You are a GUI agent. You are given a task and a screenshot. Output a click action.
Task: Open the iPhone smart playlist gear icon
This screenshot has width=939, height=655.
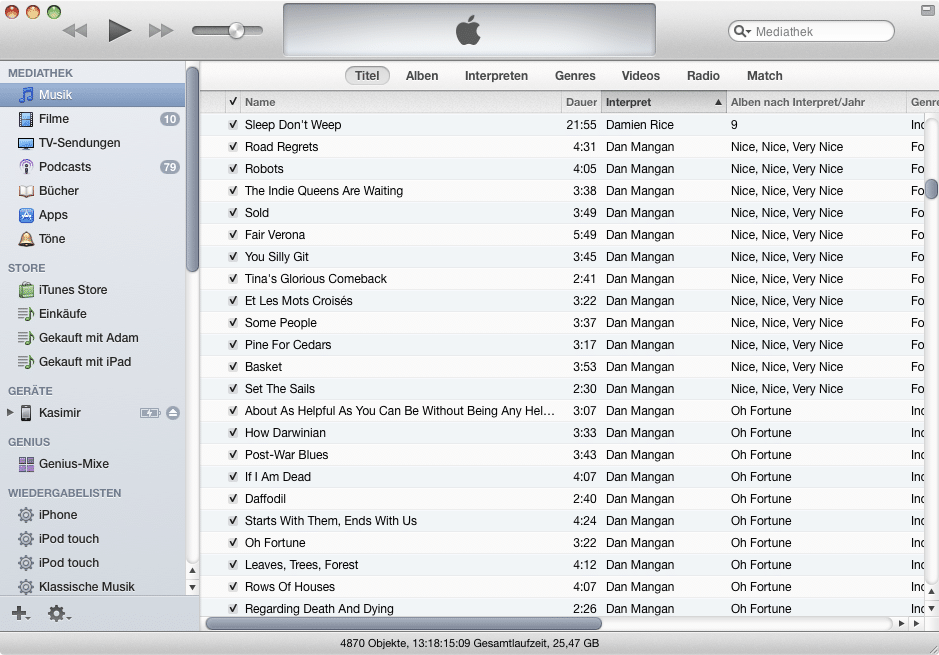(x=26, y=515)
